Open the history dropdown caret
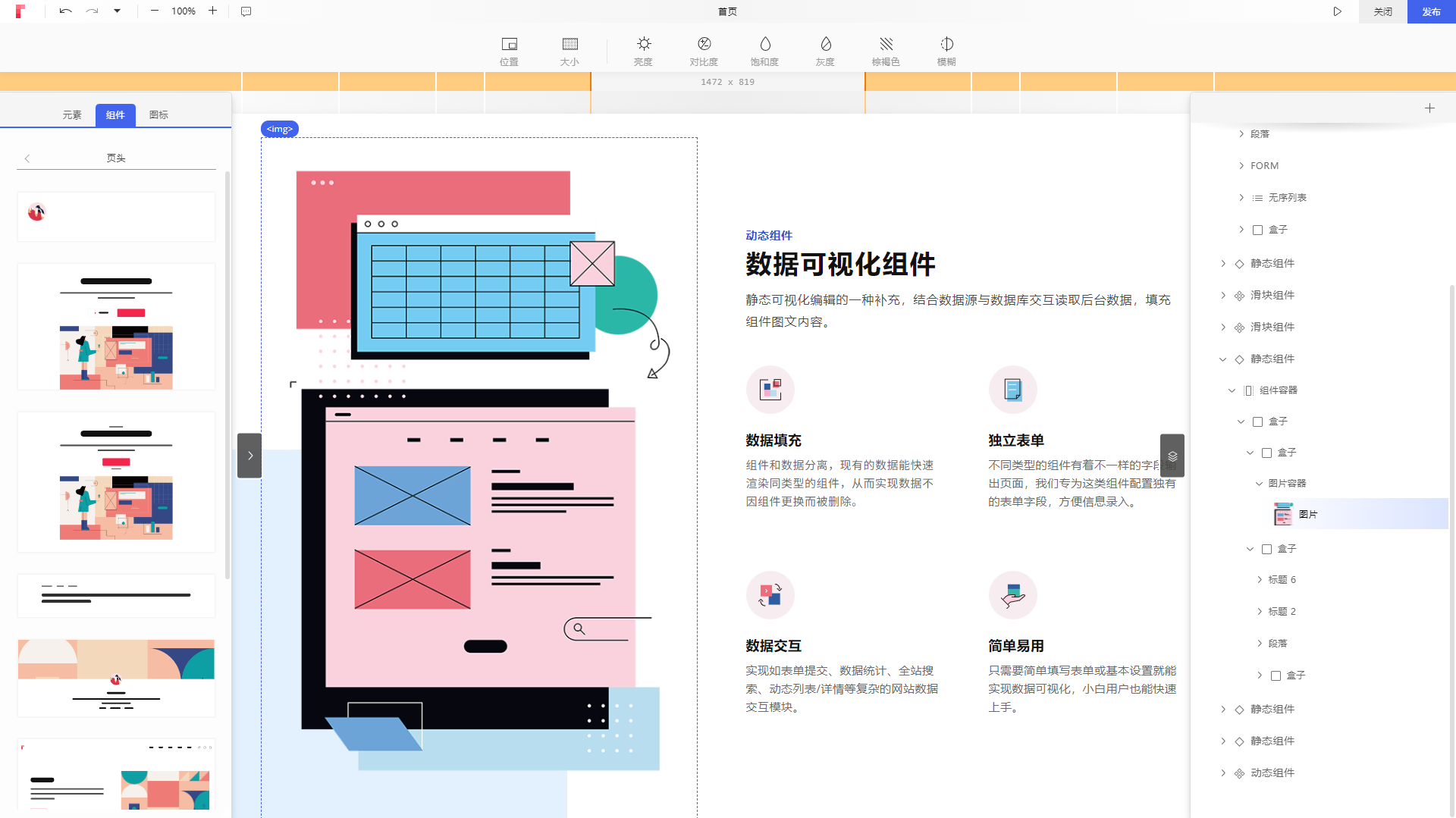The image size is (1456, 818). (117, 11)
